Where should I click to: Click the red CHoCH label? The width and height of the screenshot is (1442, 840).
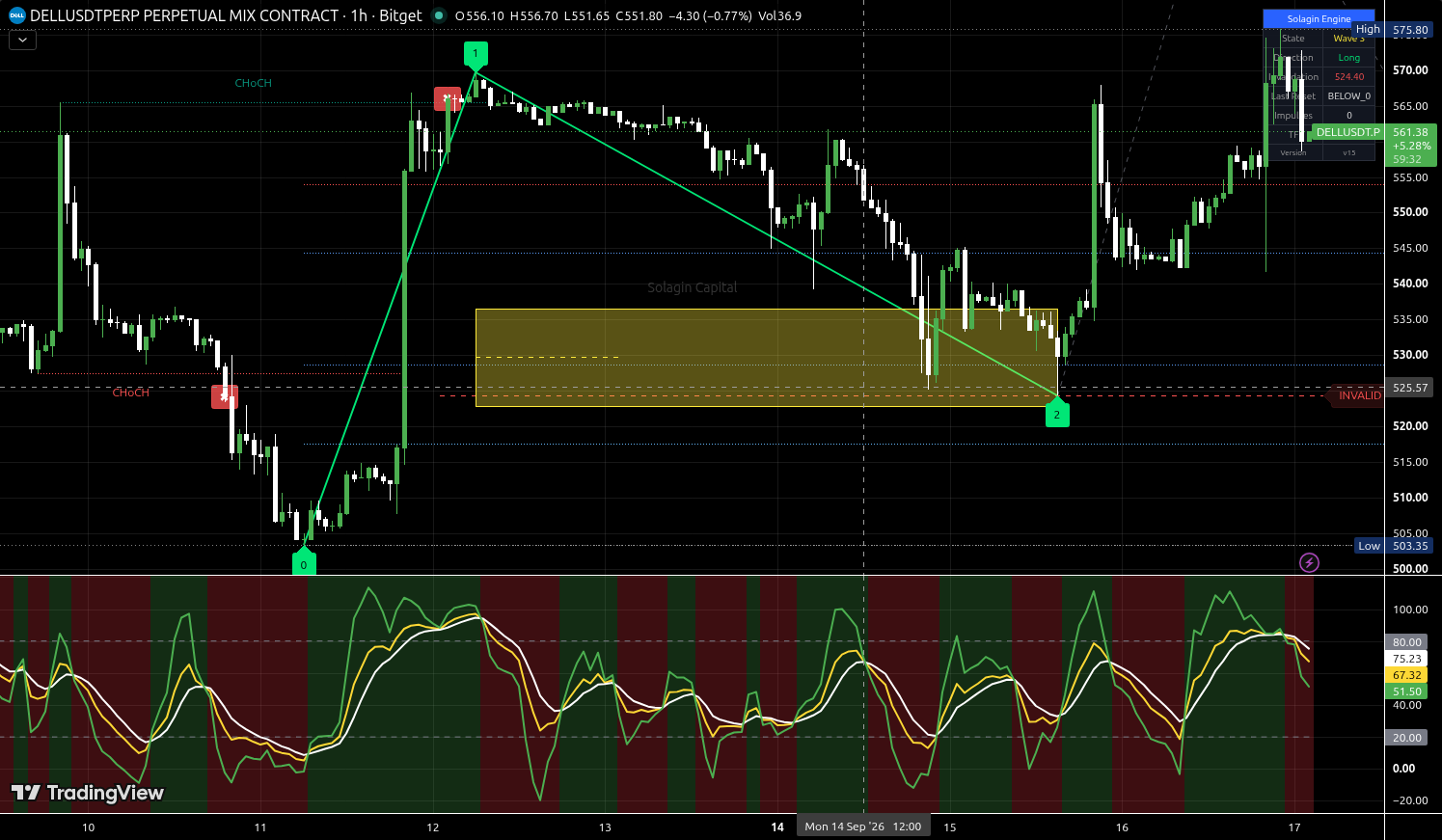tap(131, 393)
